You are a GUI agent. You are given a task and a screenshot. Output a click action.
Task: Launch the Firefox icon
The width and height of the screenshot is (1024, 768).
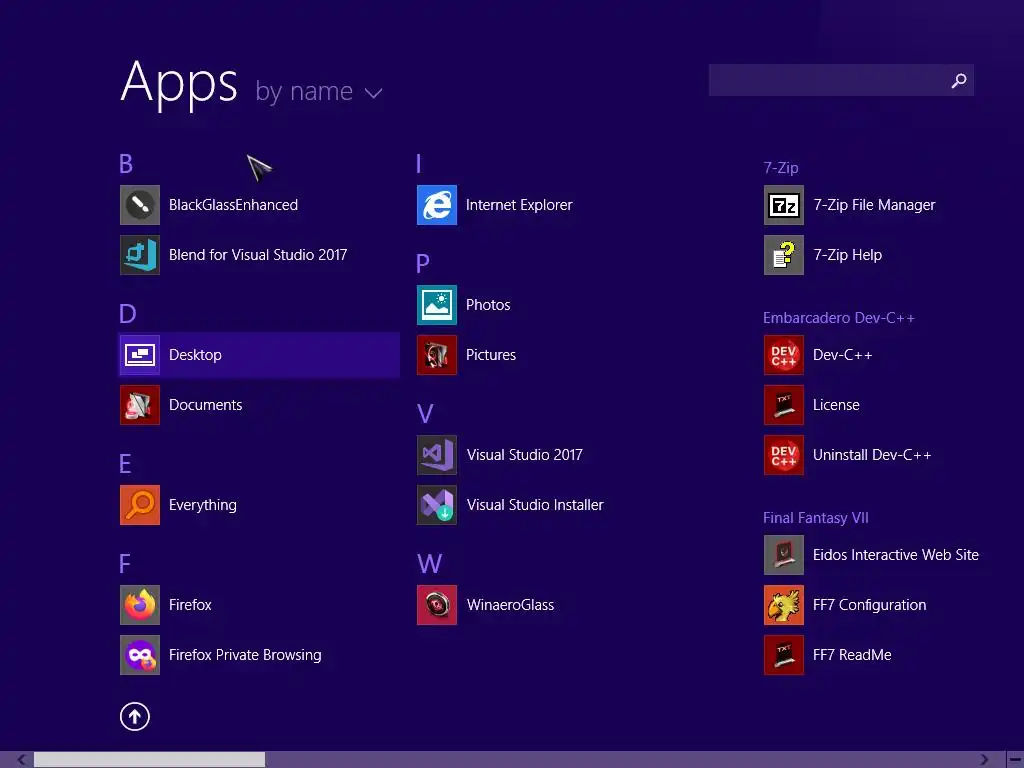click(140, 605)
